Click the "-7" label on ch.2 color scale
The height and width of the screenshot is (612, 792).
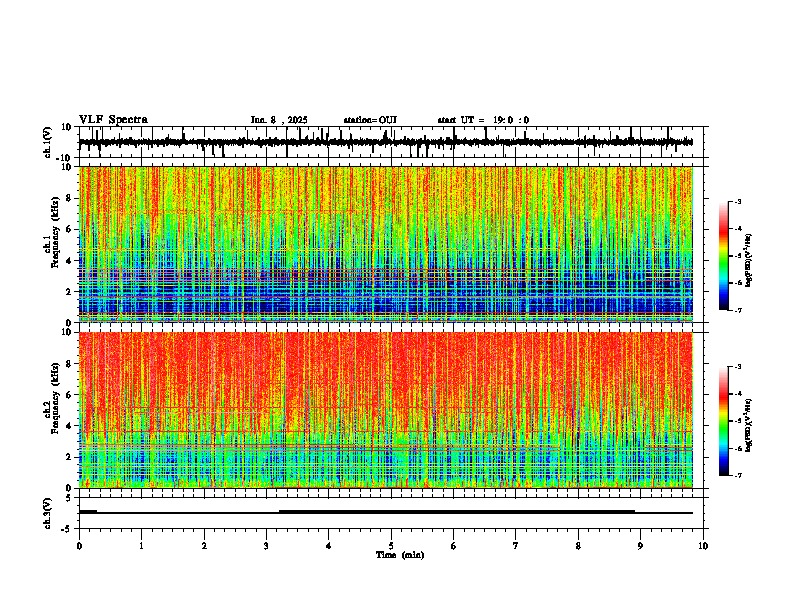point(737,475)
